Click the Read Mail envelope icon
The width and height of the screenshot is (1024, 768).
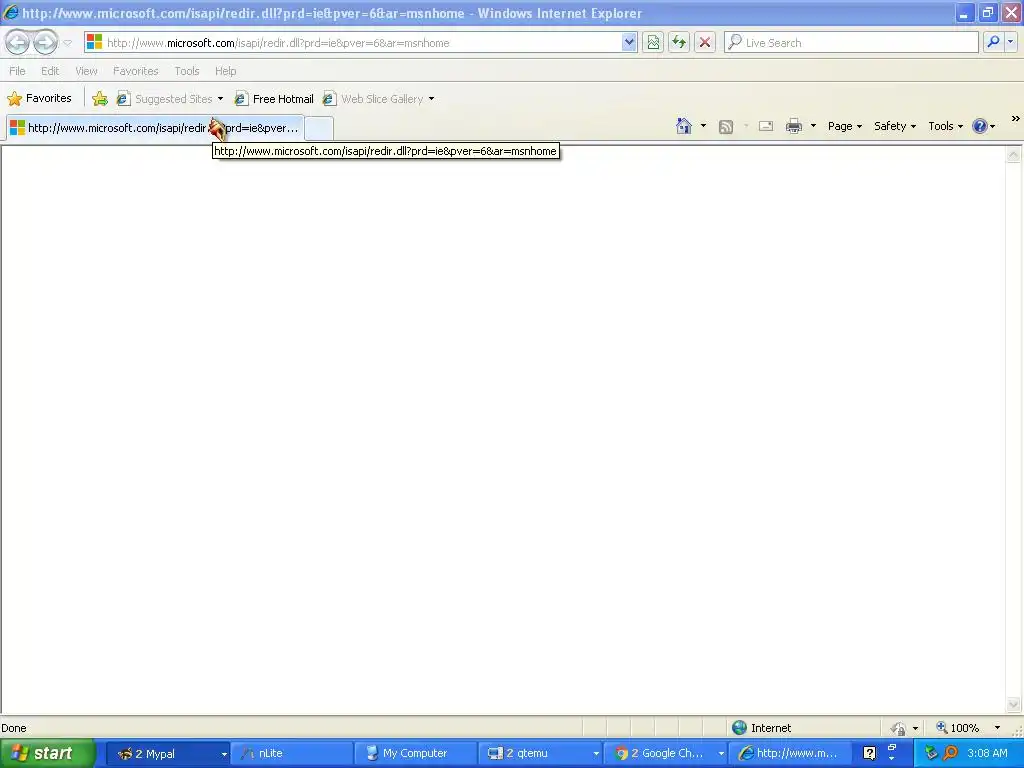[x=766, y=126]
